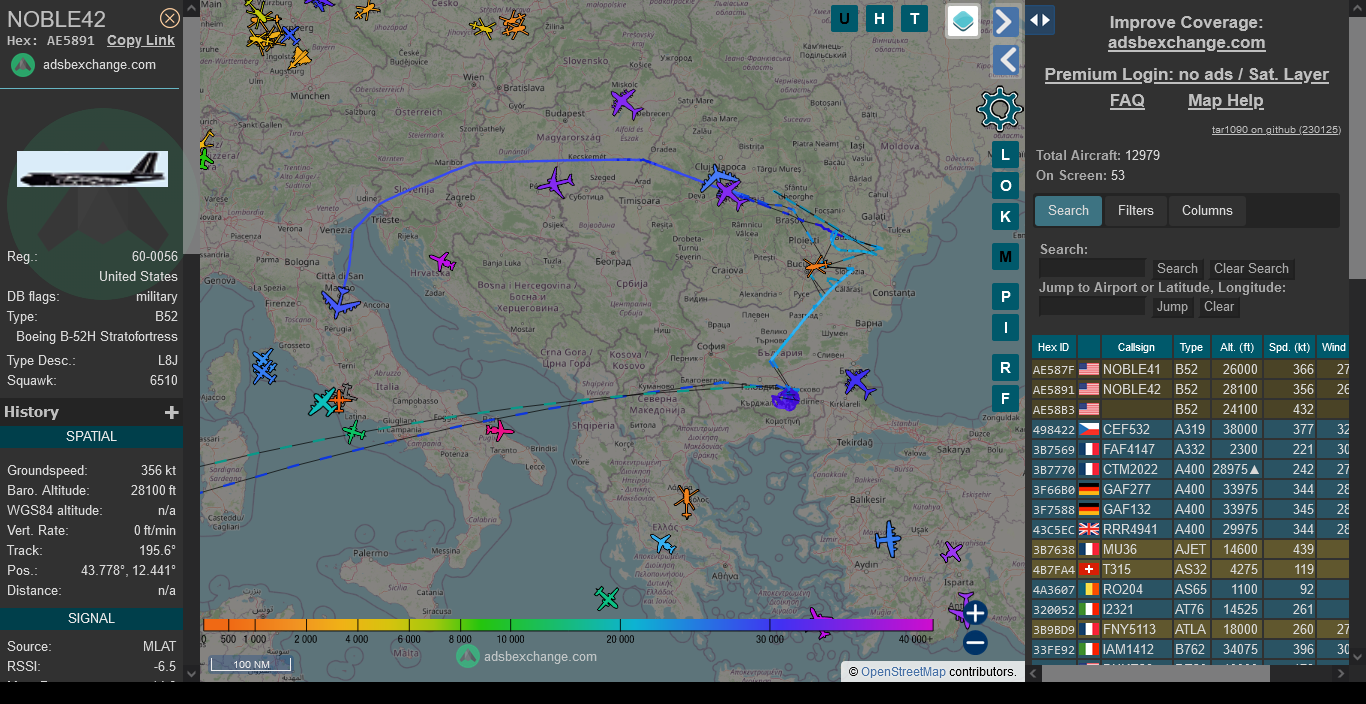The width and height of the screenshot is (1366, 704).
Task: Sort table by Hex ID column
Action: point(1054,348)
